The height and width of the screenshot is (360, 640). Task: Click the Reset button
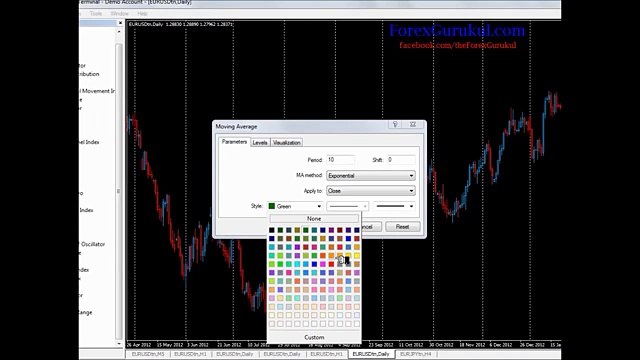coord(402,227)
